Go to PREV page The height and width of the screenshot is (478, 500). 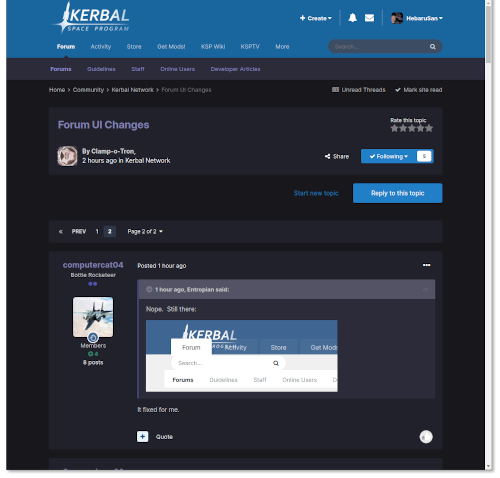pos(79,231)
